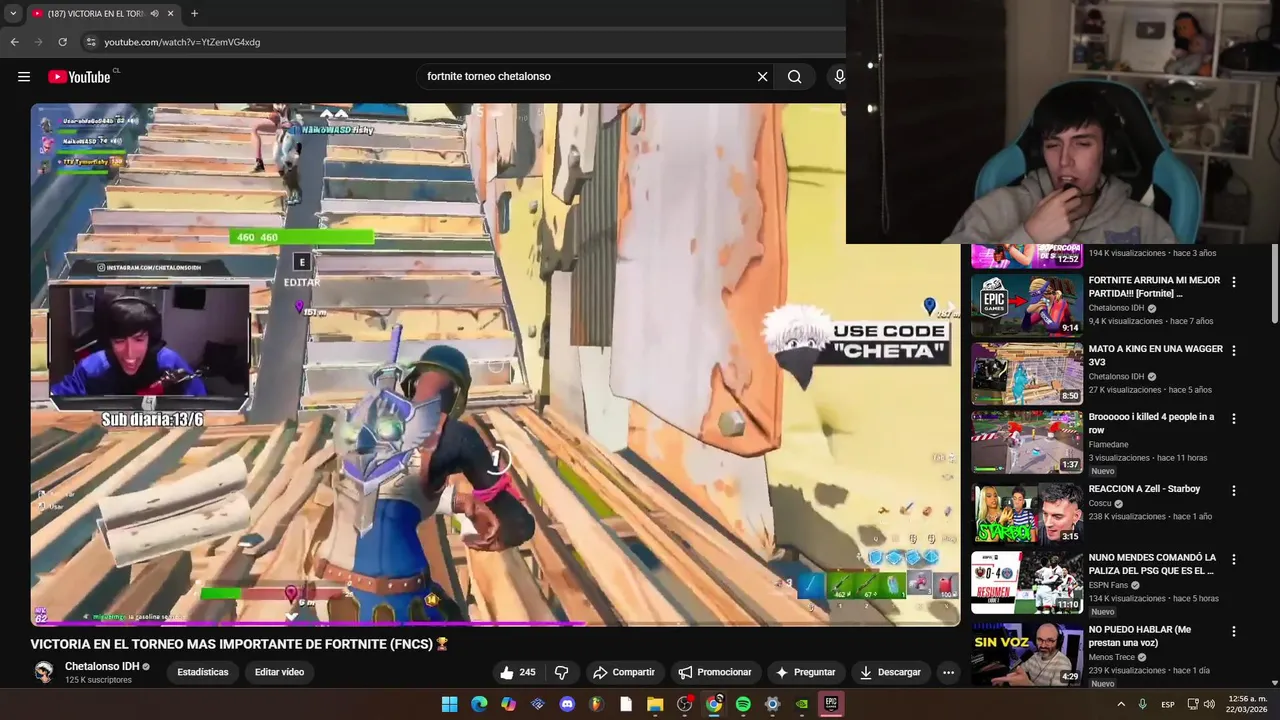This screenshot has width=1280, height=720.
Task: Click title 'REACCION A Zell - Starboy'
Action: [x=1144, y=489]
